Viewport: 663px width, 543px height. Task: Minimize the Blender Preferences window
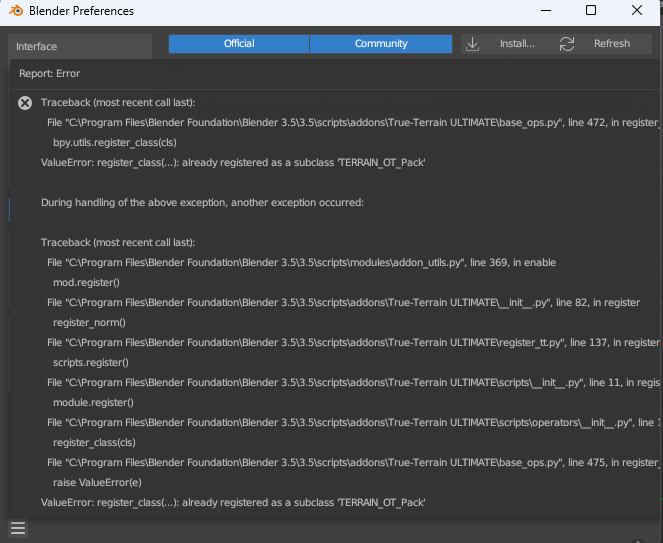546,10
